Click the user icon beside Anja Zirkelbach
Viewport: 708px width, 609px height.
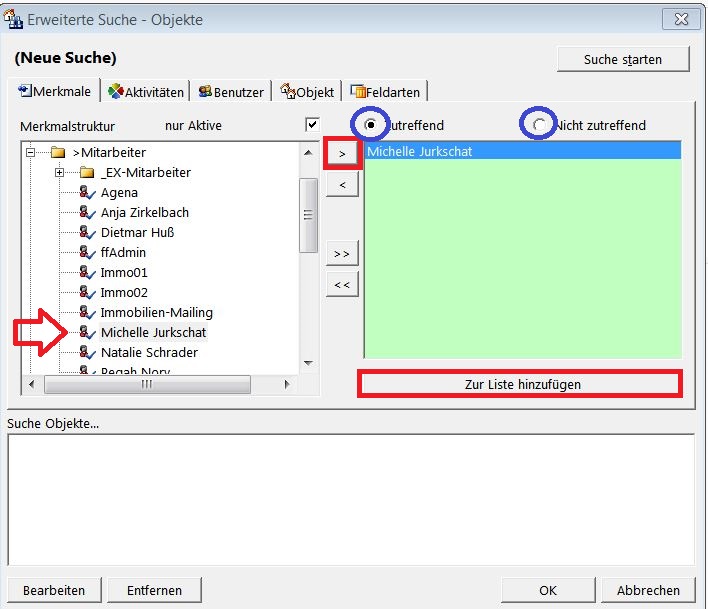coord(87,213)
